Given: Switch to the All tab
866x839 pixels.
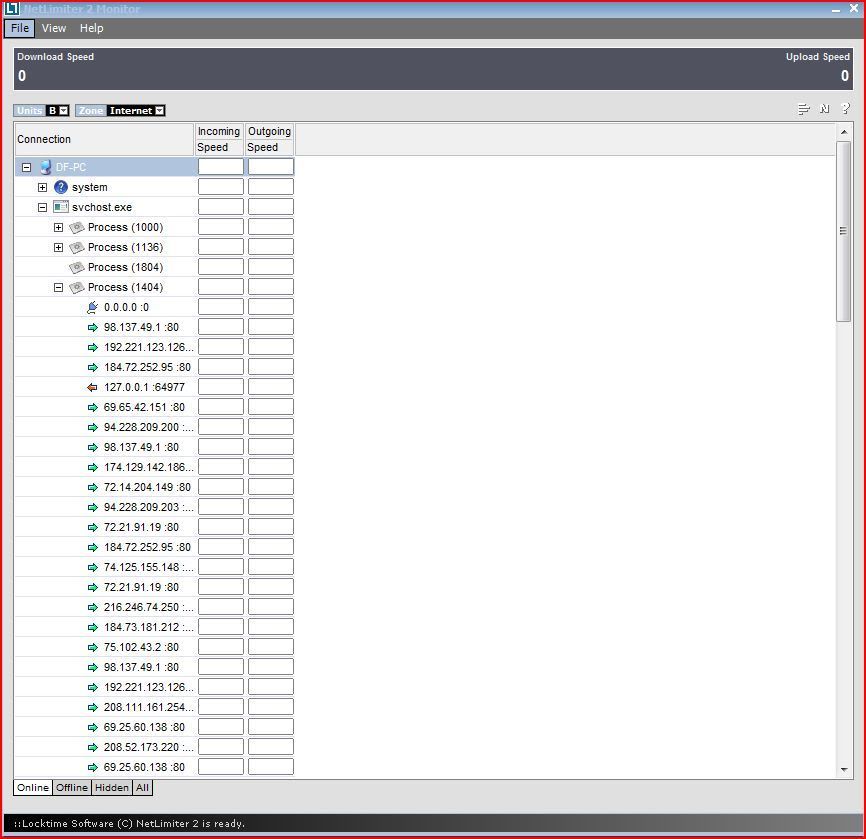Looking at the screenshot, I should [x=142, y=787].
